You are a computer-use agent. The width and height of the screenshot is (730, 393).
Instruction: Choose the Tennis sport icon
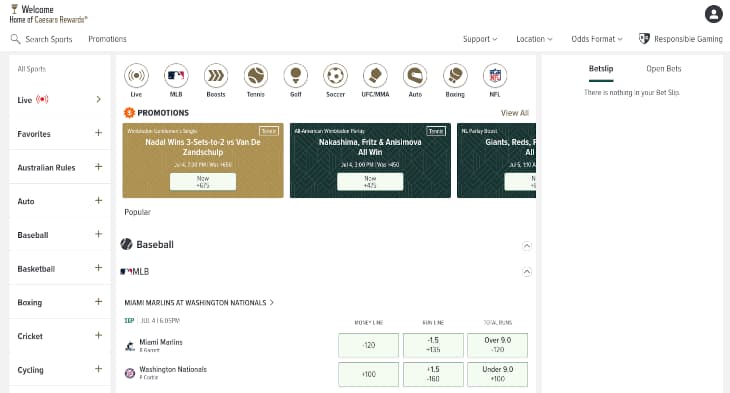coord(256,75)
